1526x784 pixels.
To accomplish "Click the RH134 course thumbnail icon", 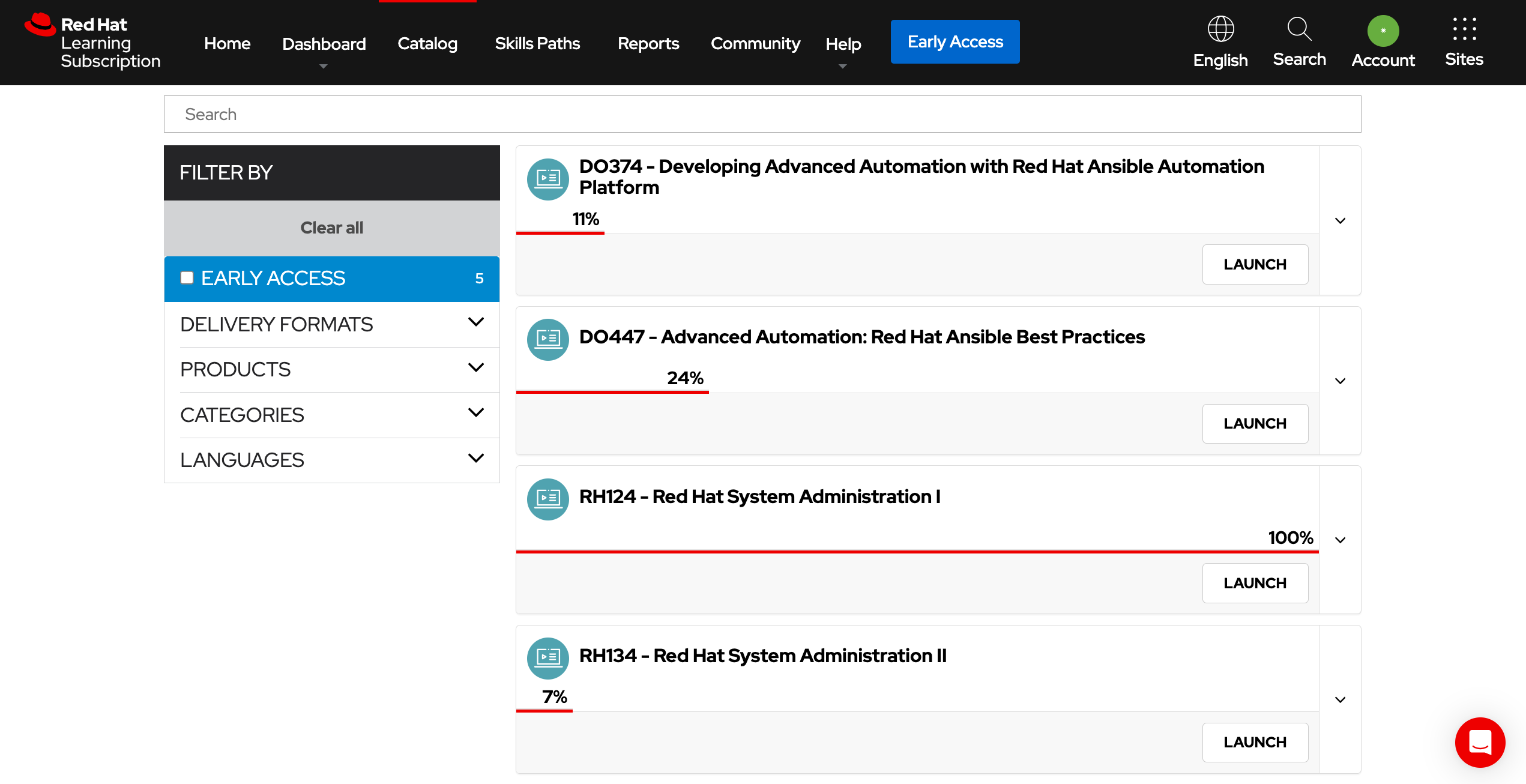I will click(547, 658).
